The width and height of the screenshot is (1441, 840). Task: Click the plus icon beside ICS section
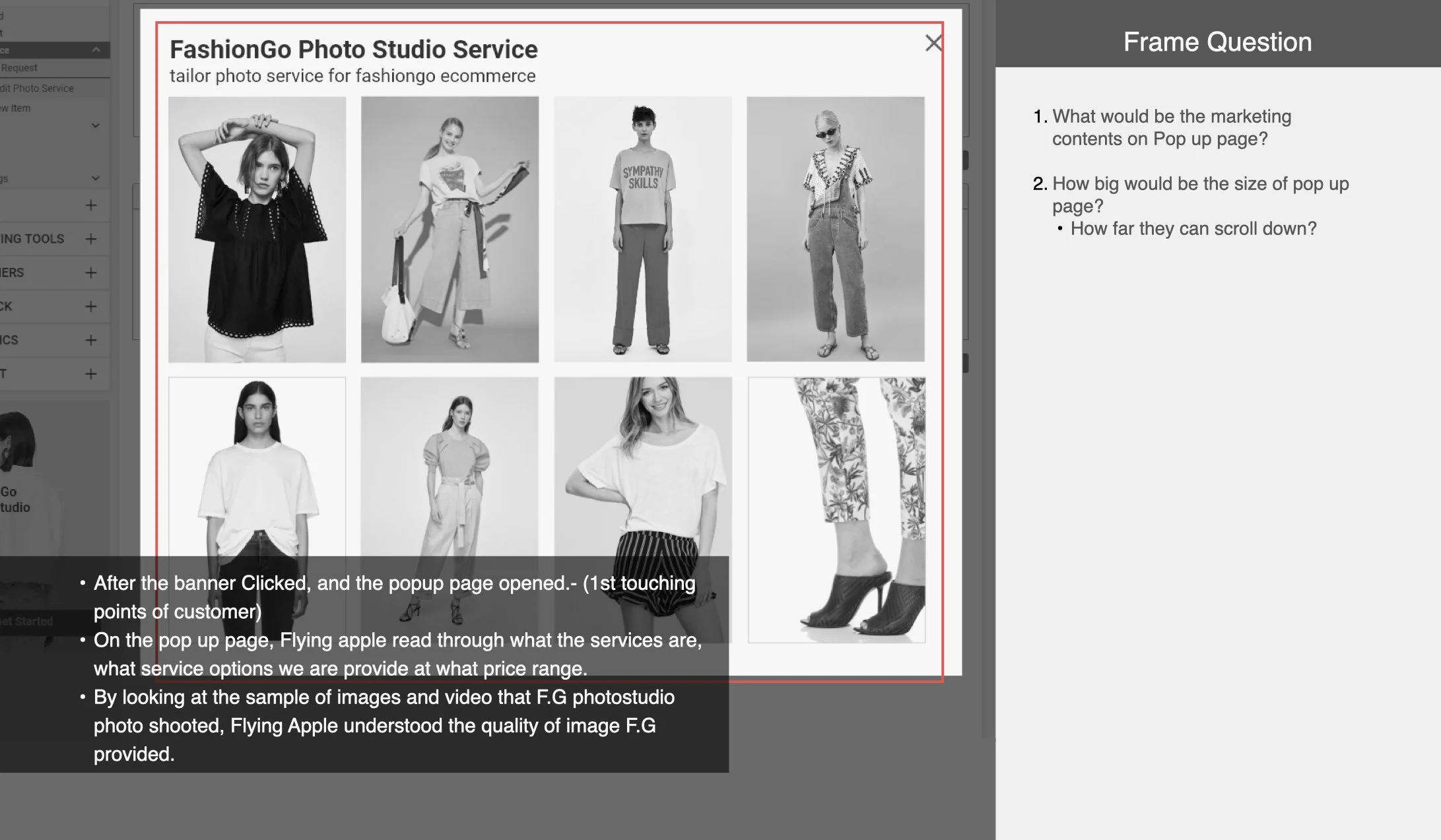pos(91,340)
